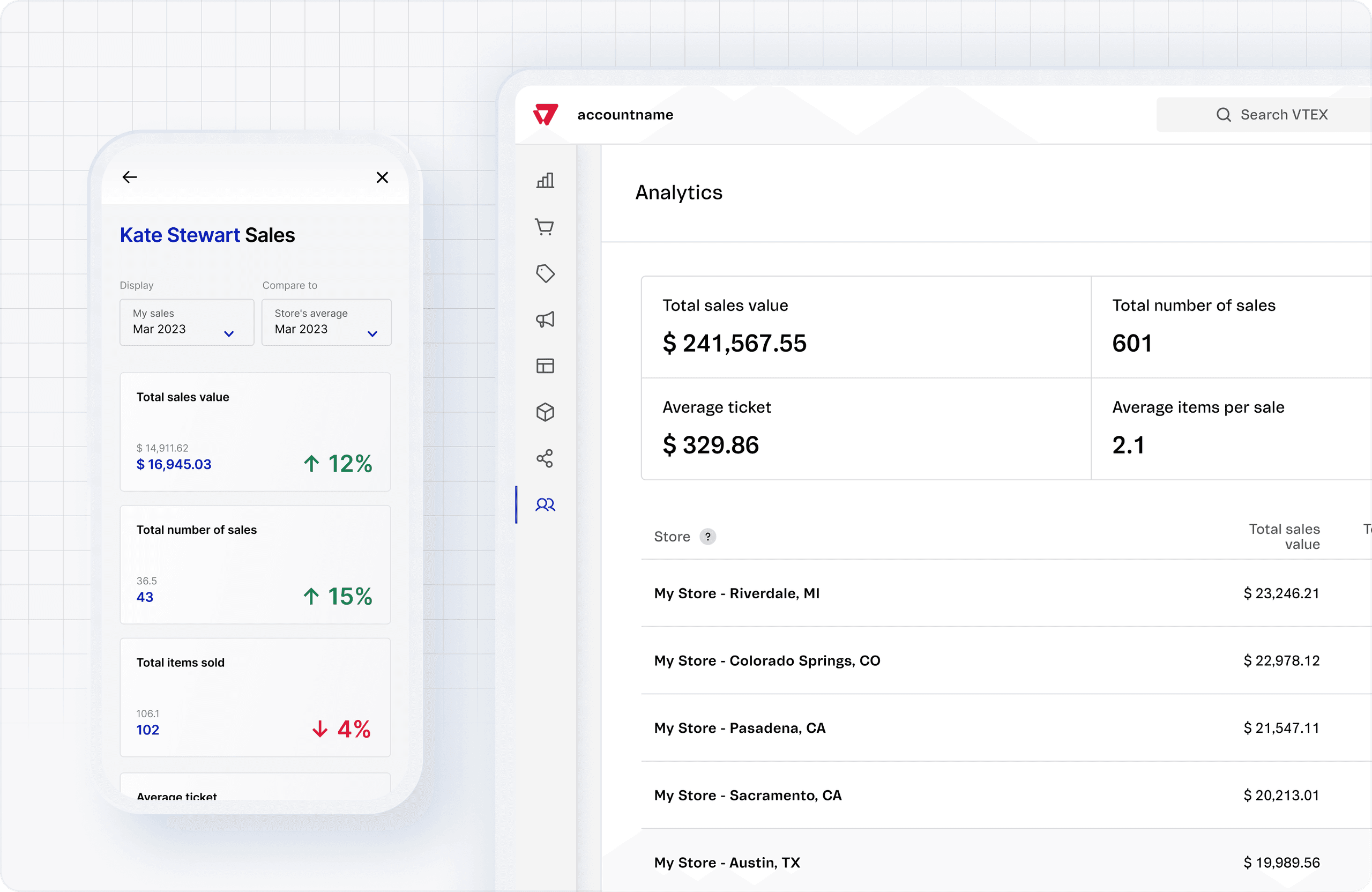Open the My sales Mar 2023 dropdown
Viewport: 1372px width, 892px height.
(x=186, y=322)
